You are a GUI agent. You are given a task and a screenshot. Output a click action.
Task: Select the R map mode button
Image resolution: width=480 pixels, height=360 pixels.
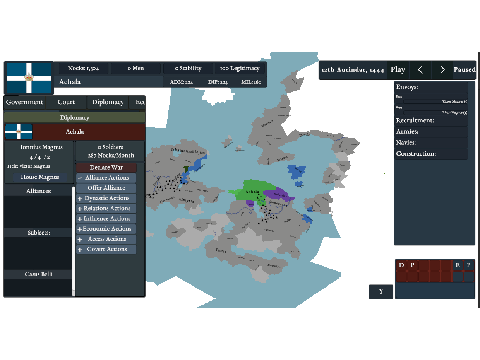point(458,265)
